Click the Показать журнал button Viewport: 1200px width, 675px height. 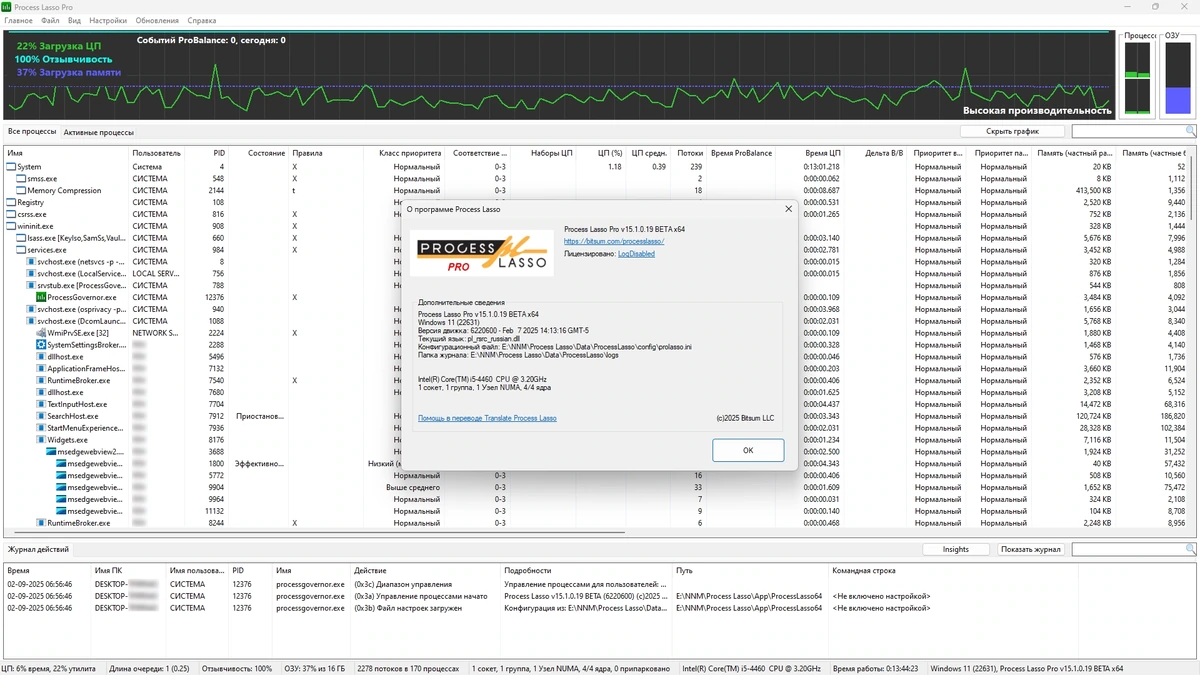pyautogui.click(x=1030, y=550)
